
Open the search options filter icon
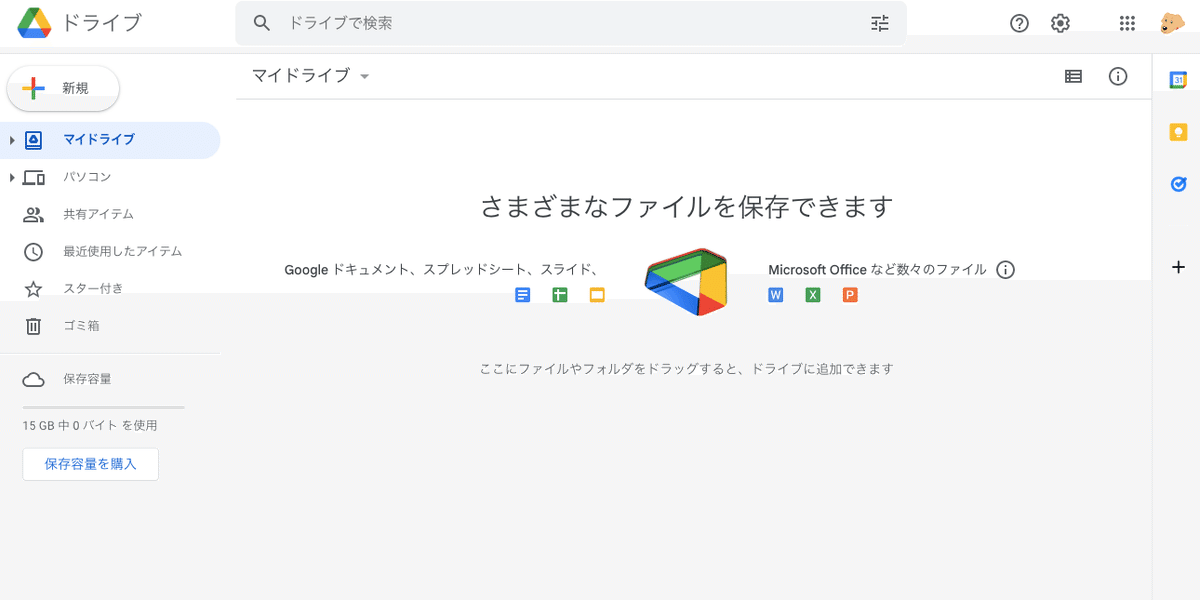click(x=880, y=23)
